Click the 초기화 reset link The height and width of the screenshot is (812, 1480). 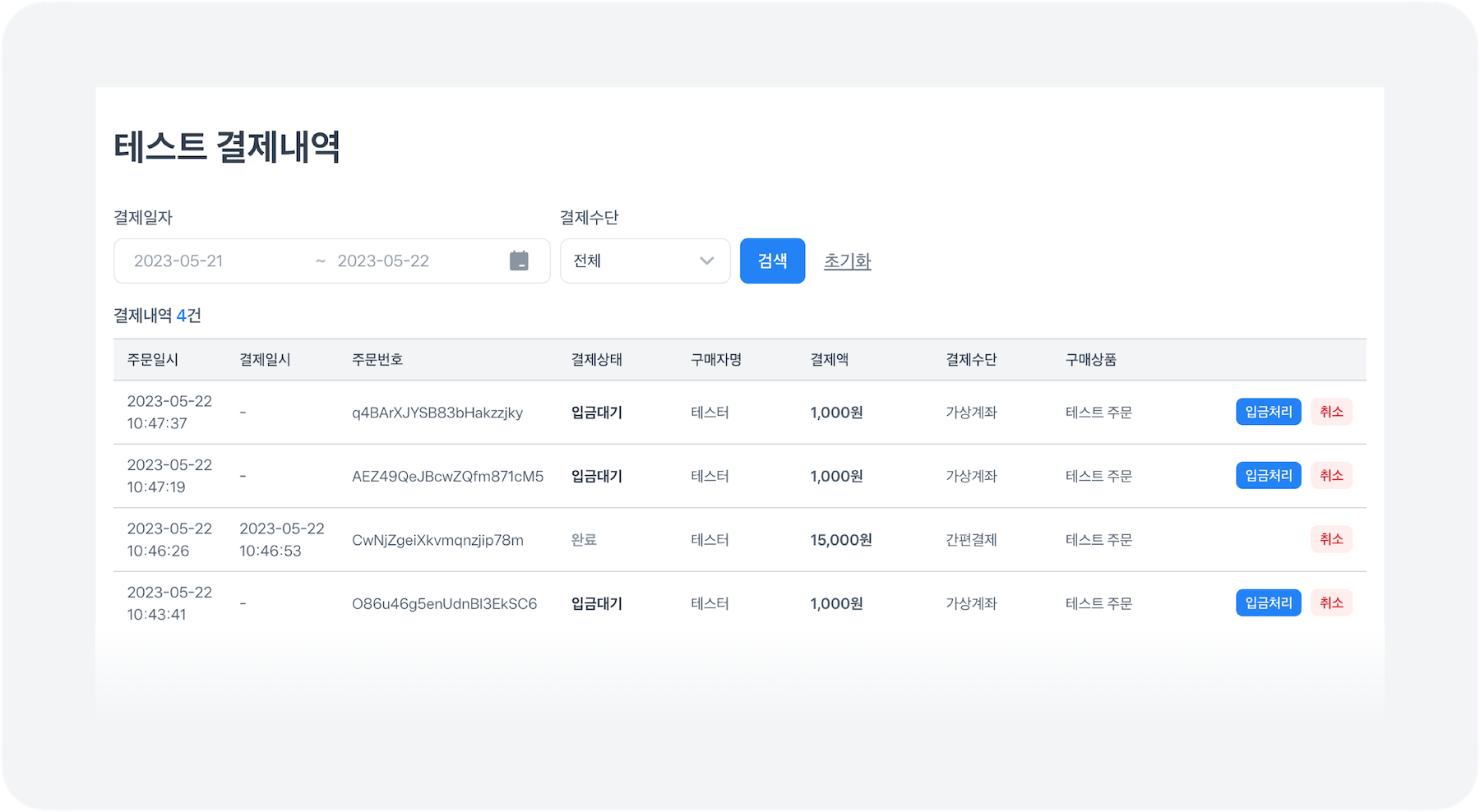[847, 261]
